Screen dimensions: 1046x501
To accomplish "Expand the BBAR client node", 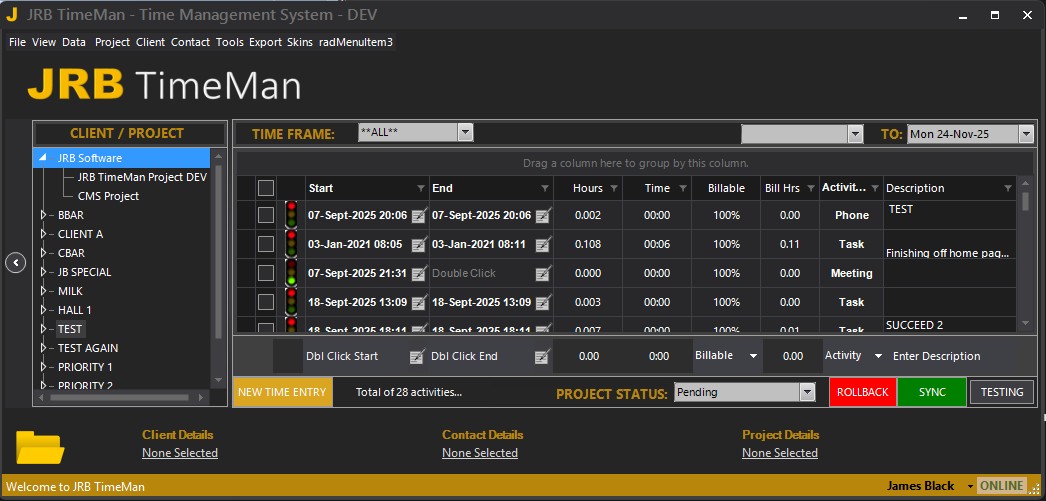I will (x=43, y=215).
